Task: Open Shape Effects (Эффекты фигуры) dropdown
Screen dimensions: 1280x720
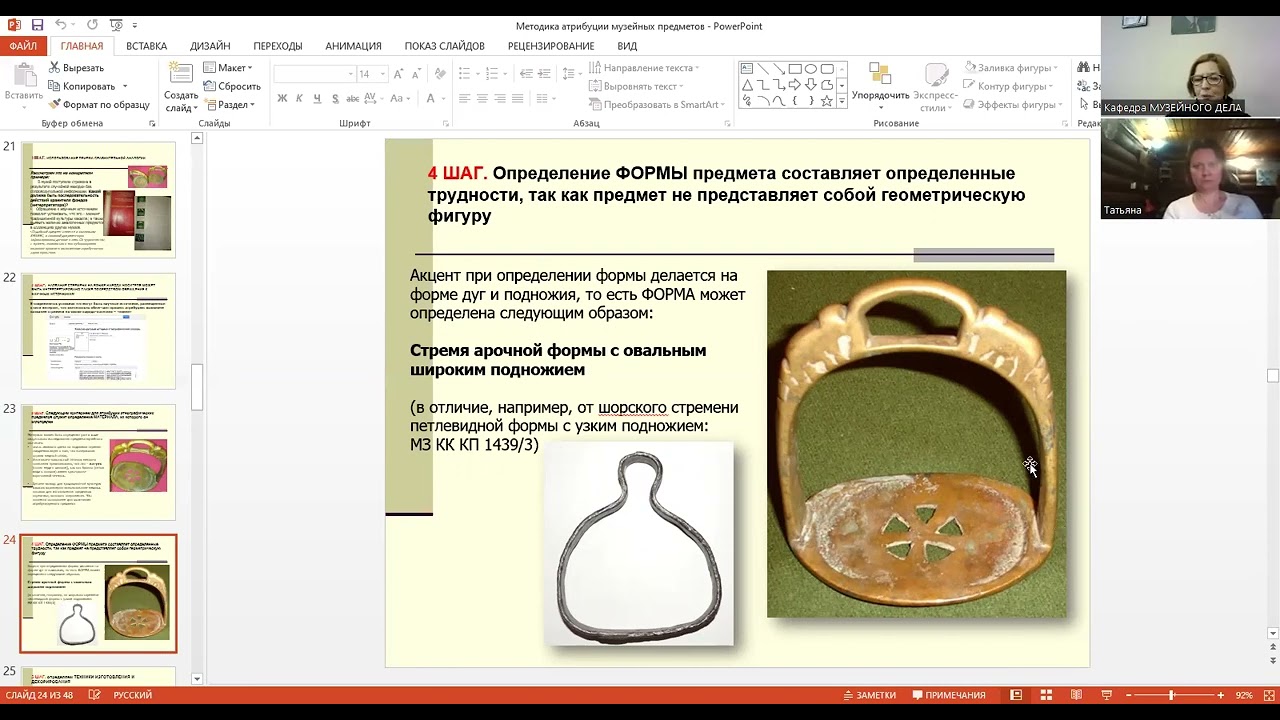Action: (1013, 104)
